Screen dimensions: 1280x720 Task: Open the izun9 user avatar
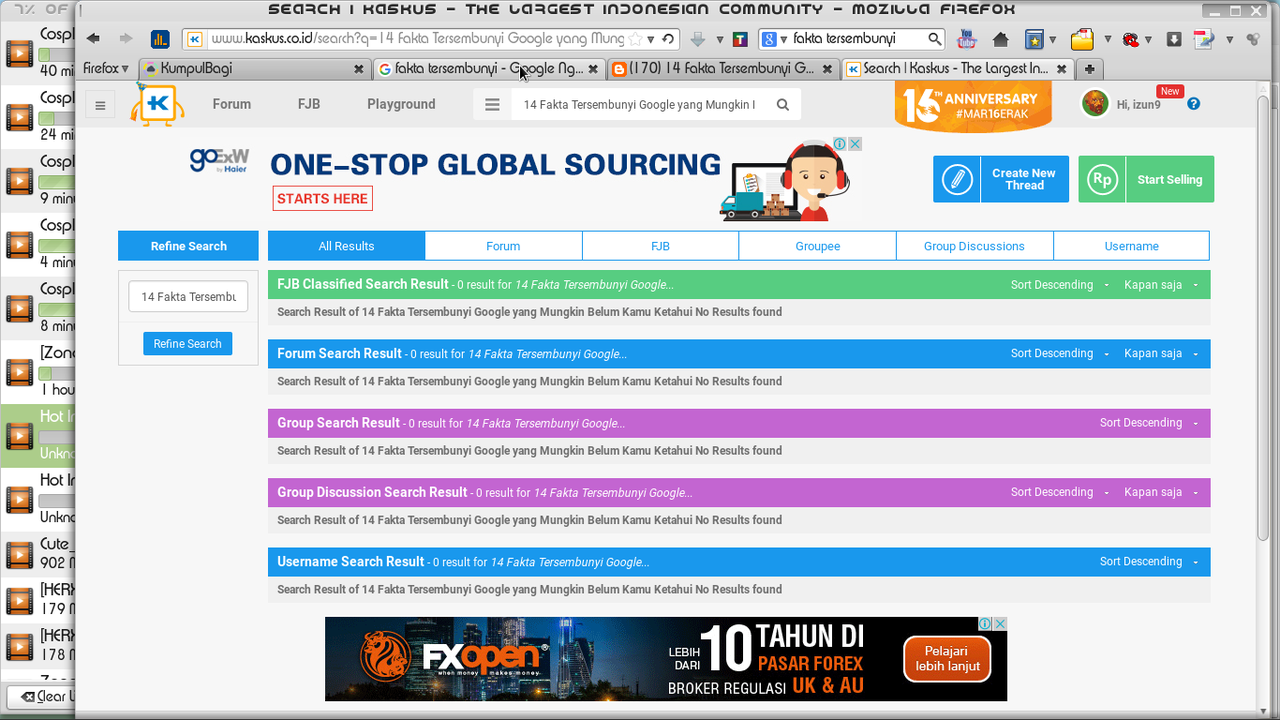tap(1095, 104)
